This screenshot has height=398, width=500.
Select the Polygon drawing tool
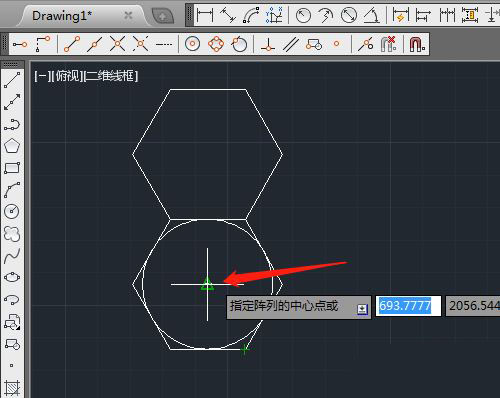pyautogui.click(x=12, y=146)
